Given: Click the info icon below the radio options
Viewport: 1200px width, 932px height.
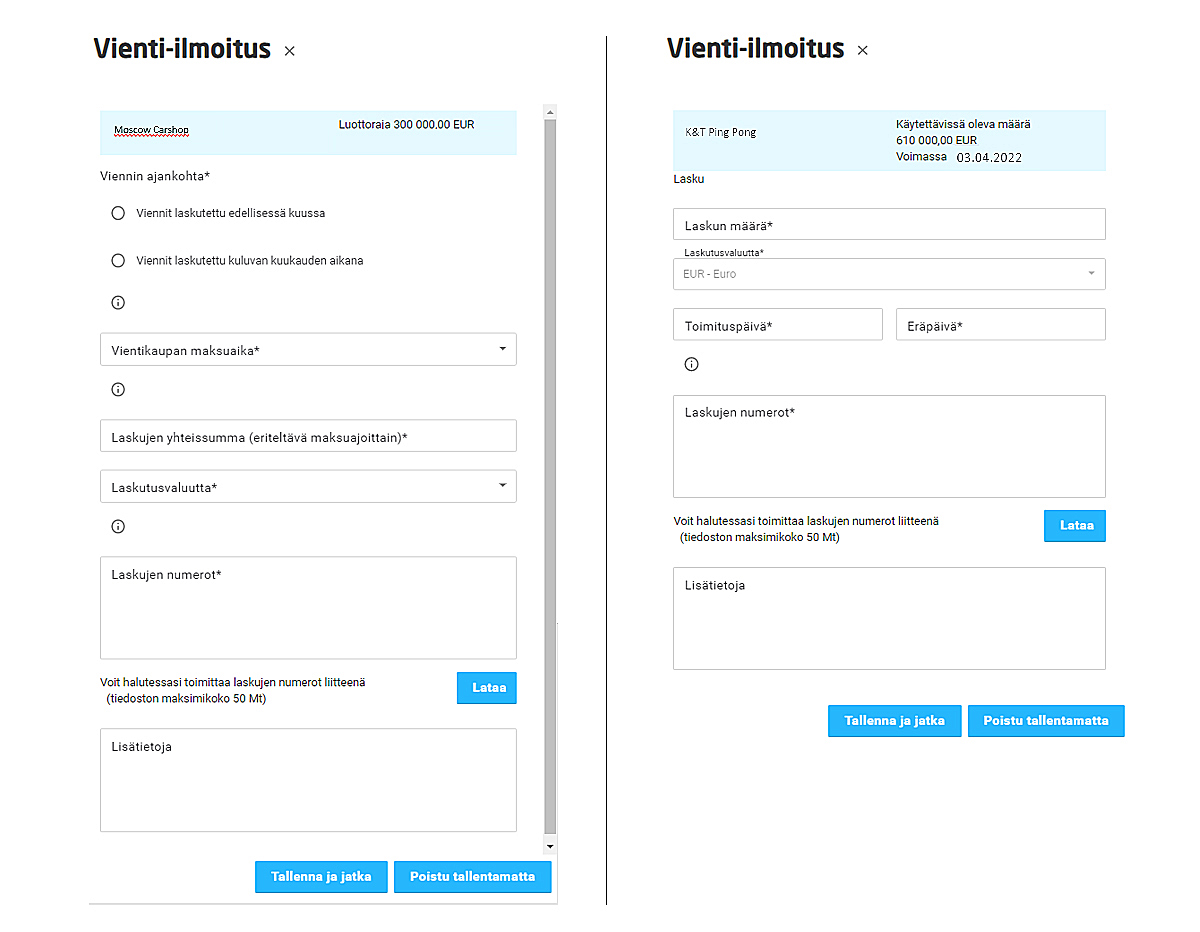Looking at the screenshot, I should click(118, 303).
